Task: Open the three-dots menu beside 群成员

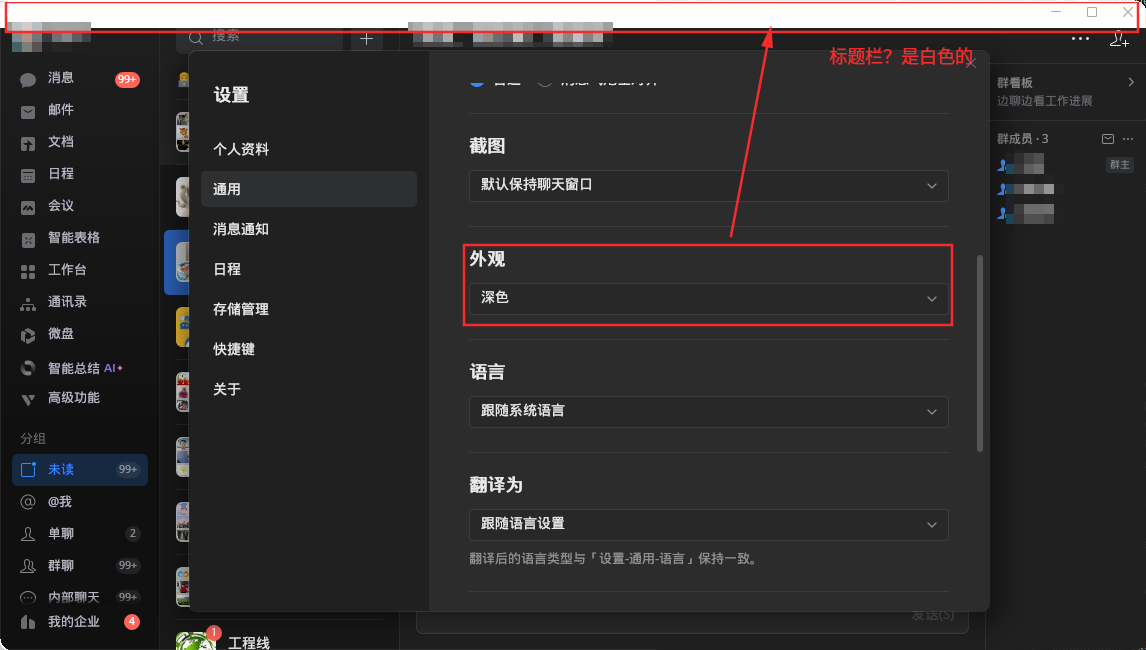Action: coord(1128,139)
